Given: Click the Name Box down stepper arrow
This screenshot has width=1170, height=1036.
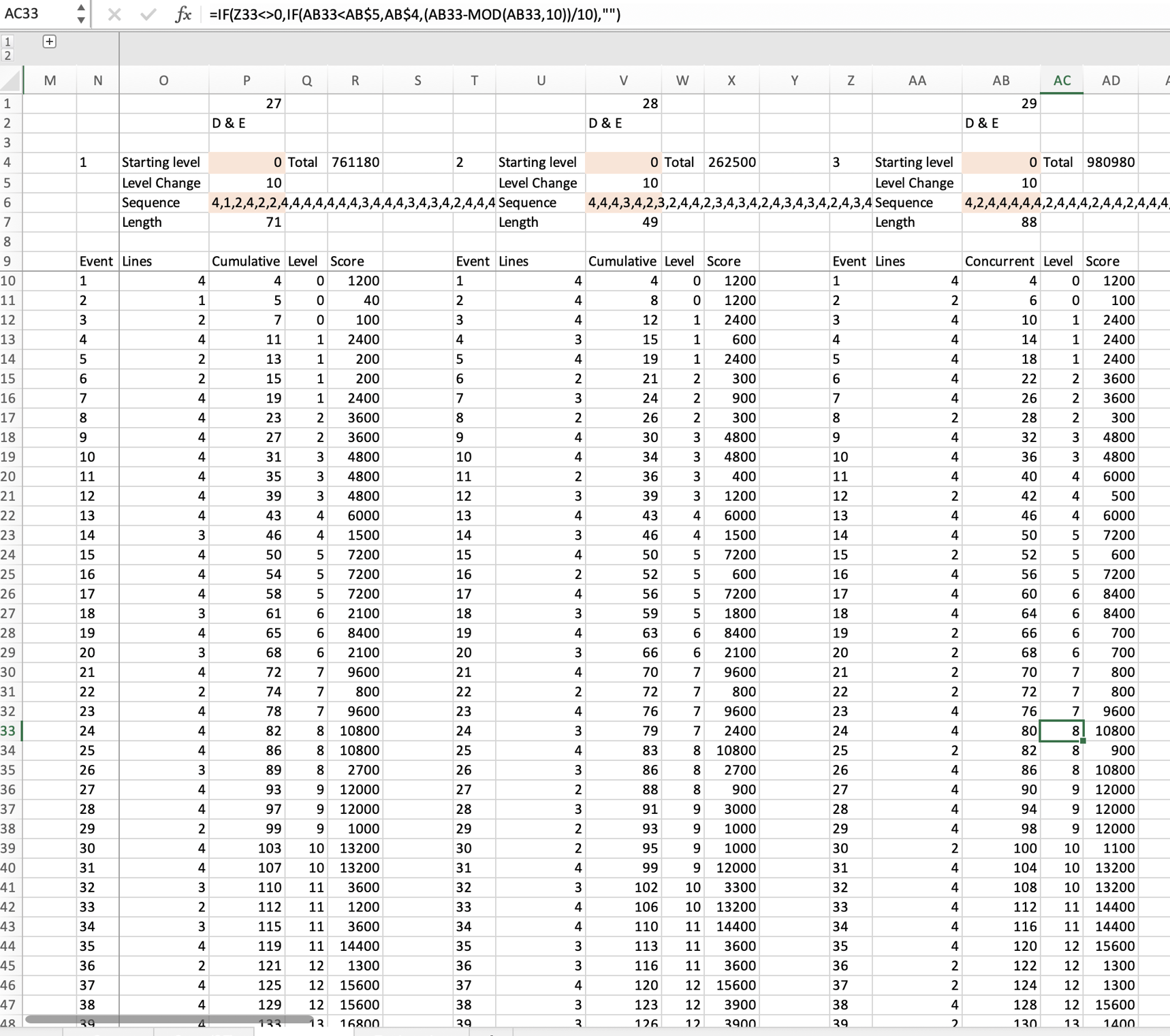Looking at the screenshot, I should point(80,19).
